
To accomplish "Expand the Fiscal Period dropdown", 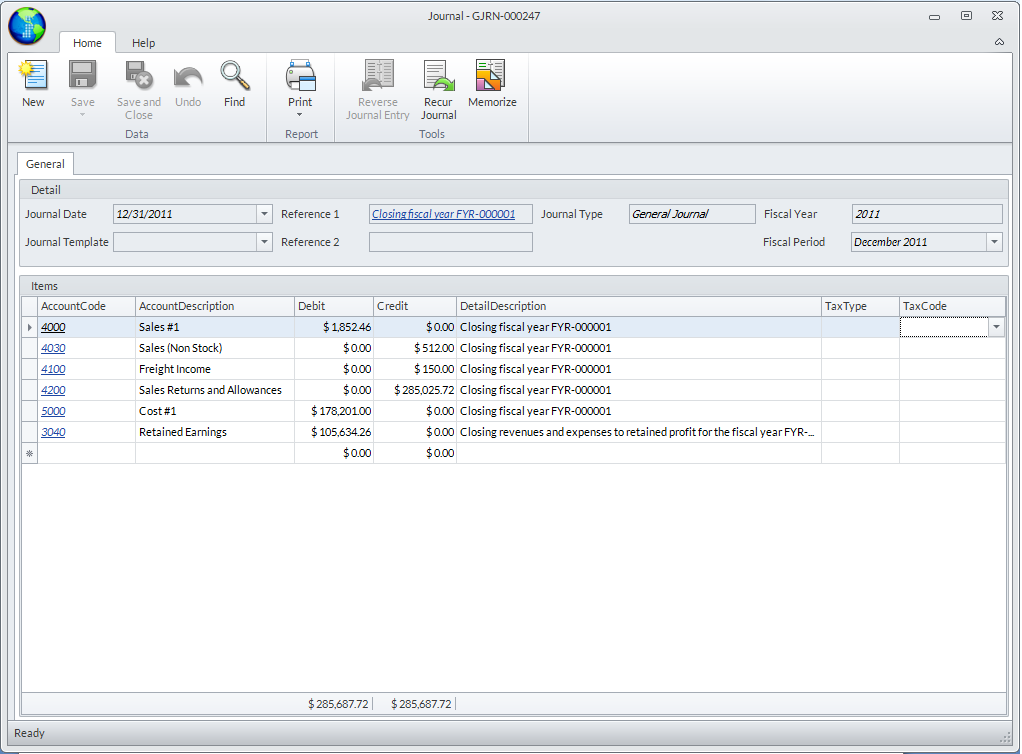I will [994, 242].
